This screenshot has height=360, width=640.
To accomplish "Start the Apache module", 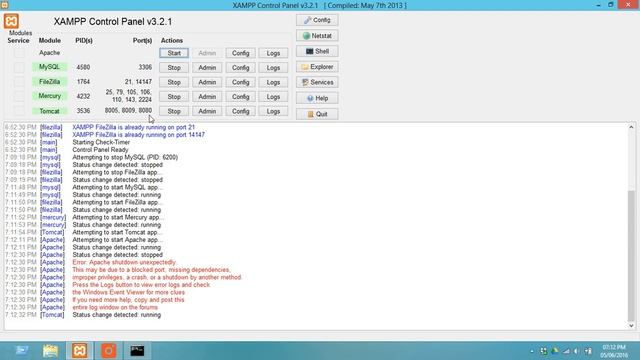I will point(174,53).
